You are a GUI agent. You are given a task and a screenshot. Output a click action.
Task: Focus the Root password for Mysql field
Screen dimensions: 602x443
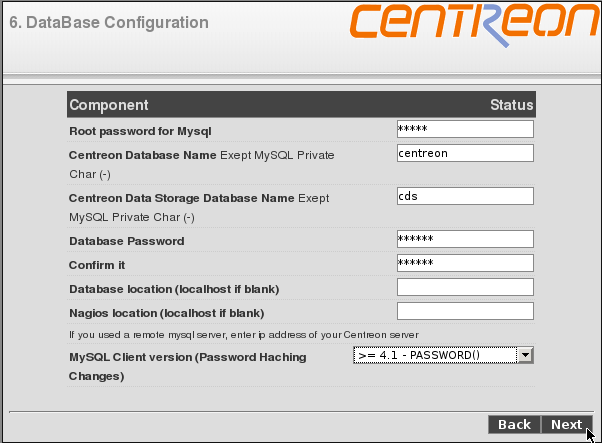pos(465,129)
